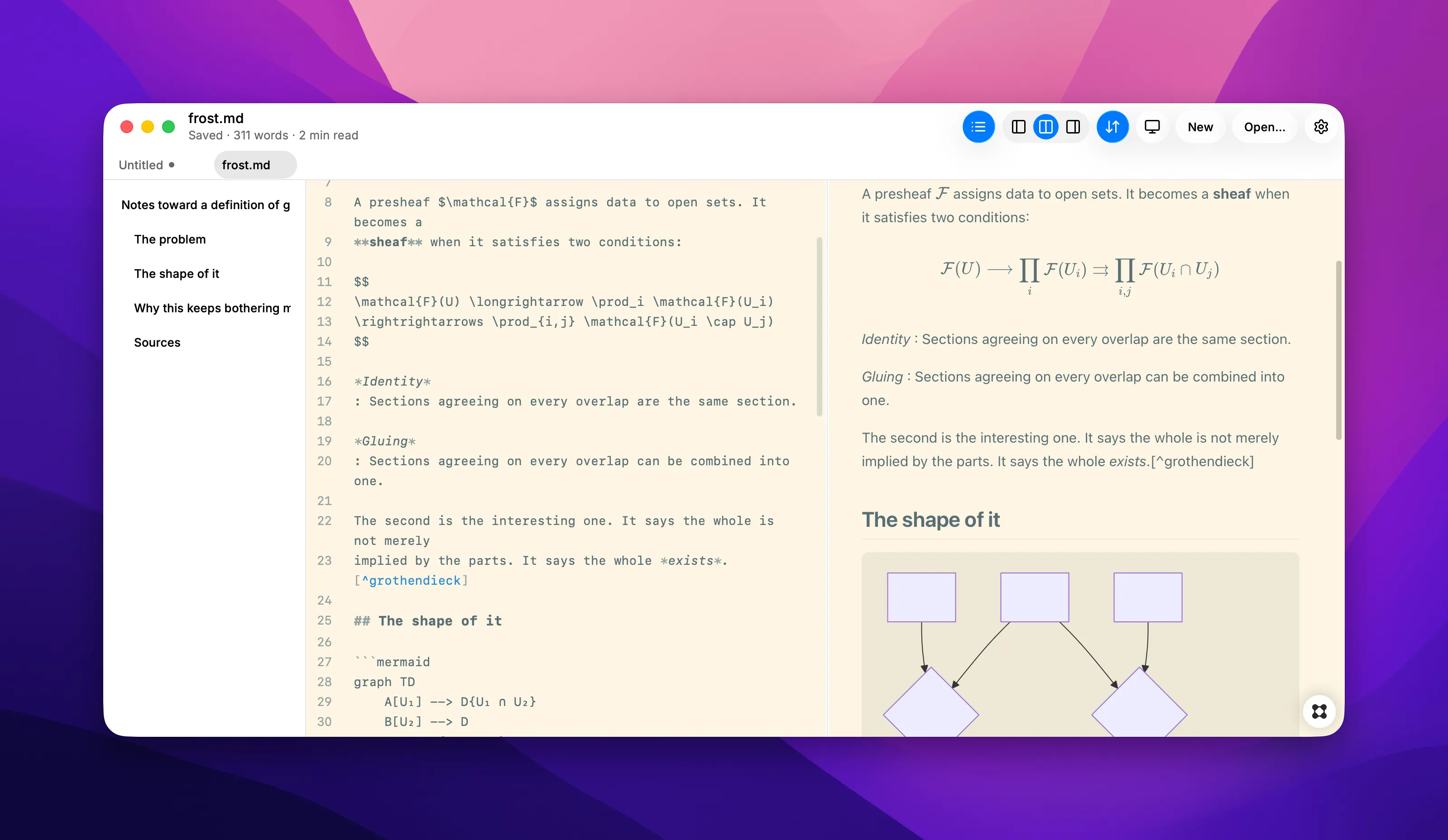
Task: Click the New button
Action: point(1200,127)
